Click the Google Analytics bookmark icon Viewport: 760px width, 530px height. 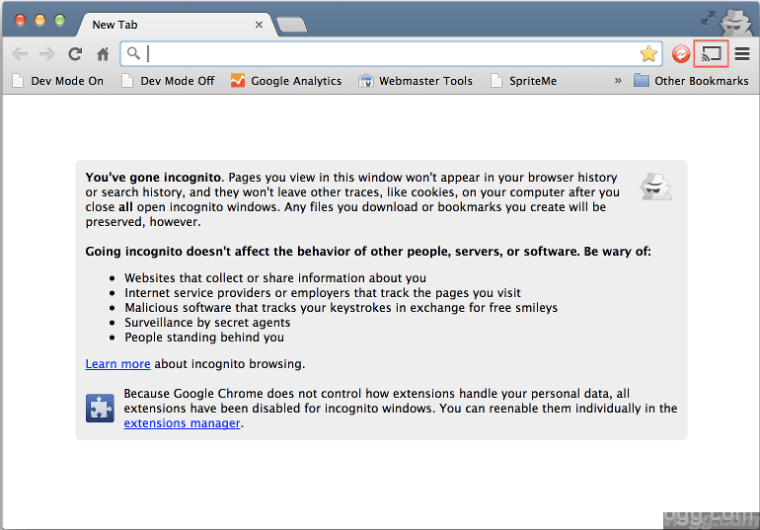click(x=238, y=80)
